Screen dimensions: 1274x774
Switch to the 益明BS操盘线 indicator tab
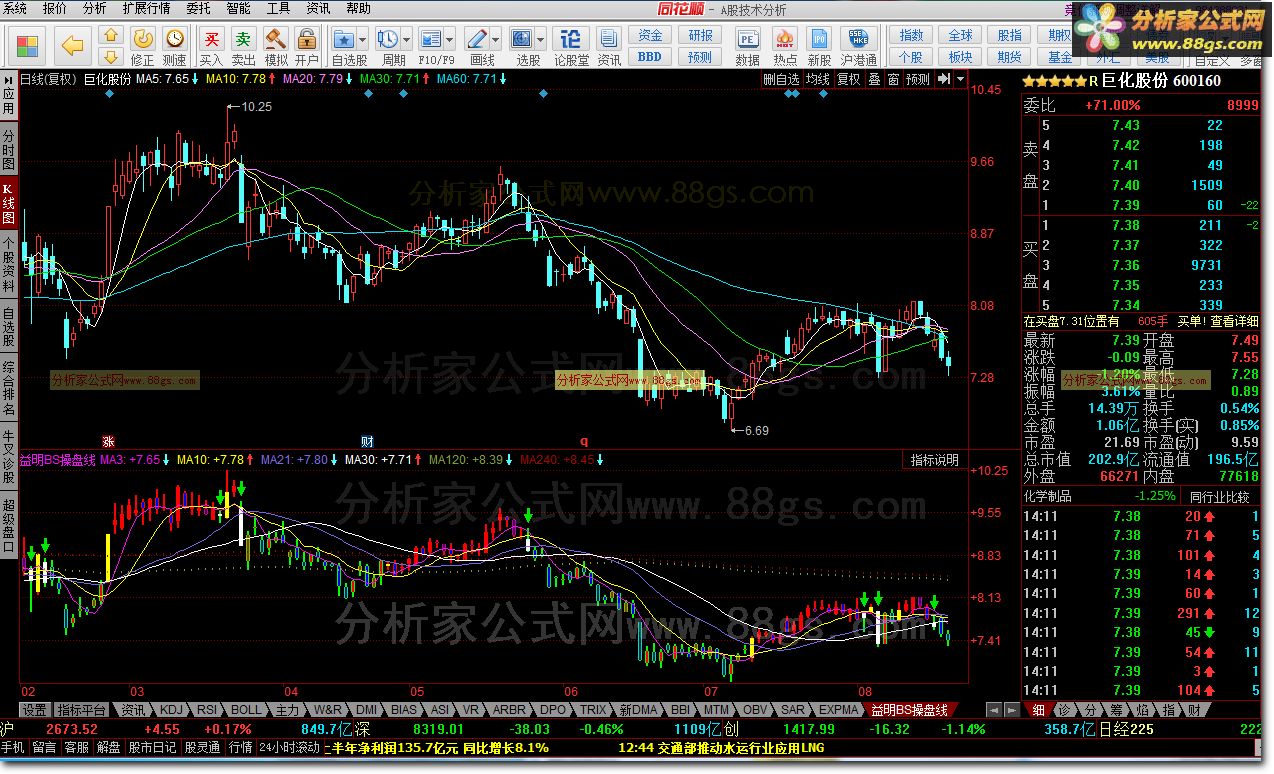[x=908, y=710]
